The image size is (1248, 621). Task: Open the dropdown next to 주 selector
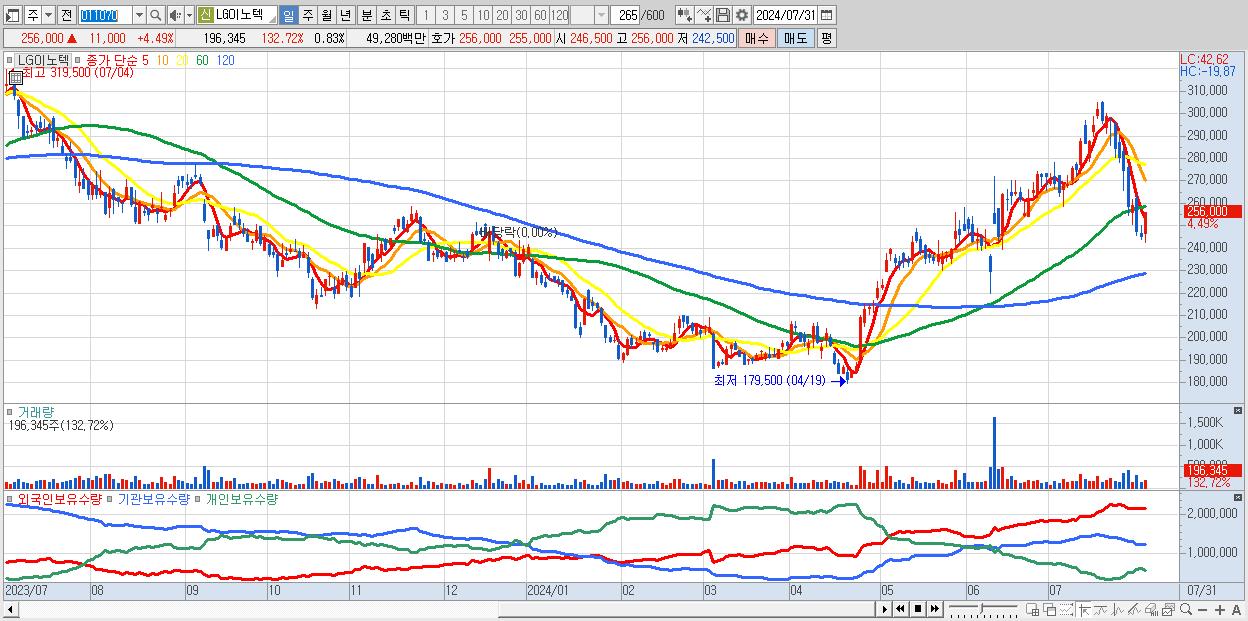48,15
